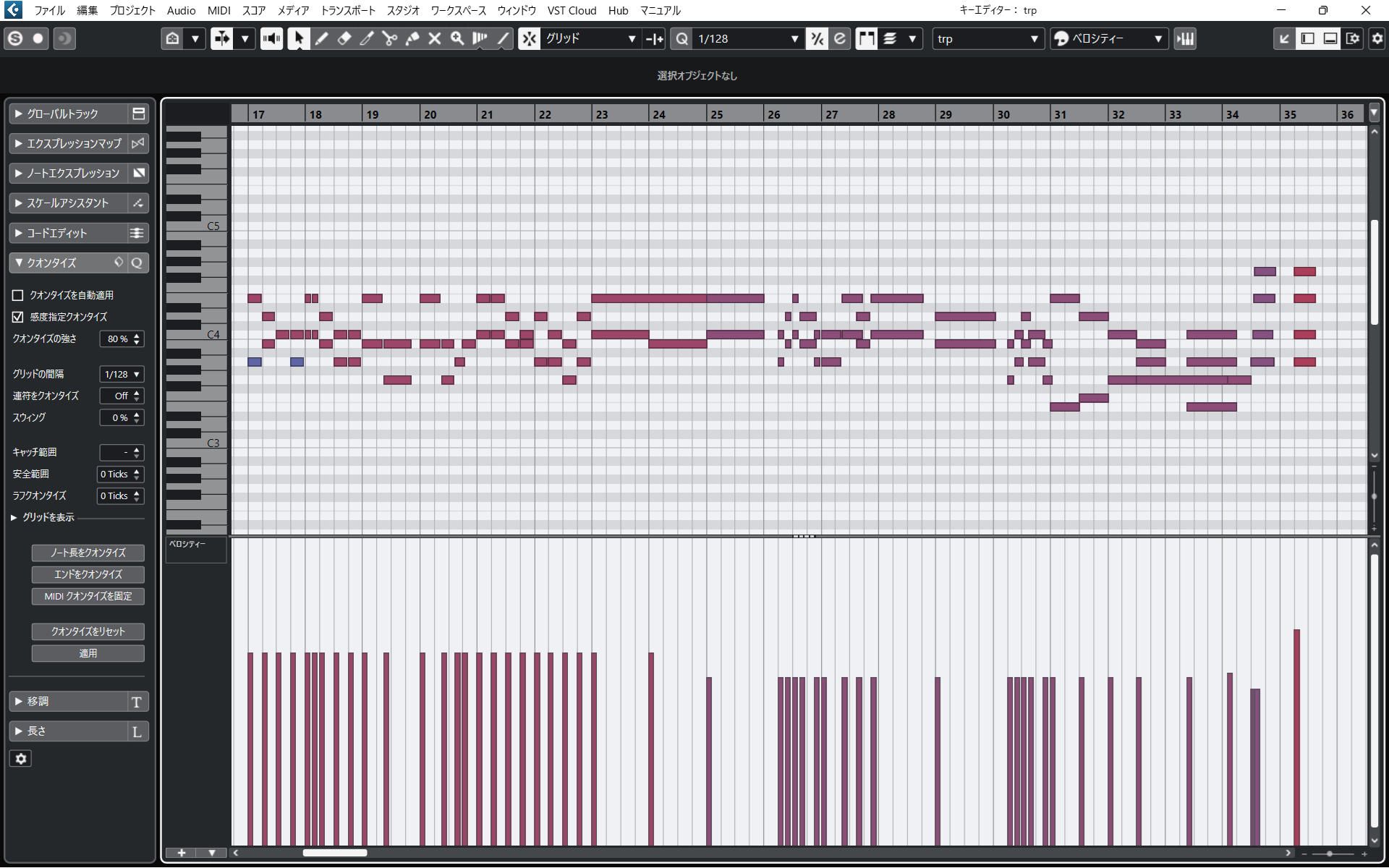Screen dimensions: 1389x868
Task: Click the horizontal zoom slider handle
Action: point(1330,854)
